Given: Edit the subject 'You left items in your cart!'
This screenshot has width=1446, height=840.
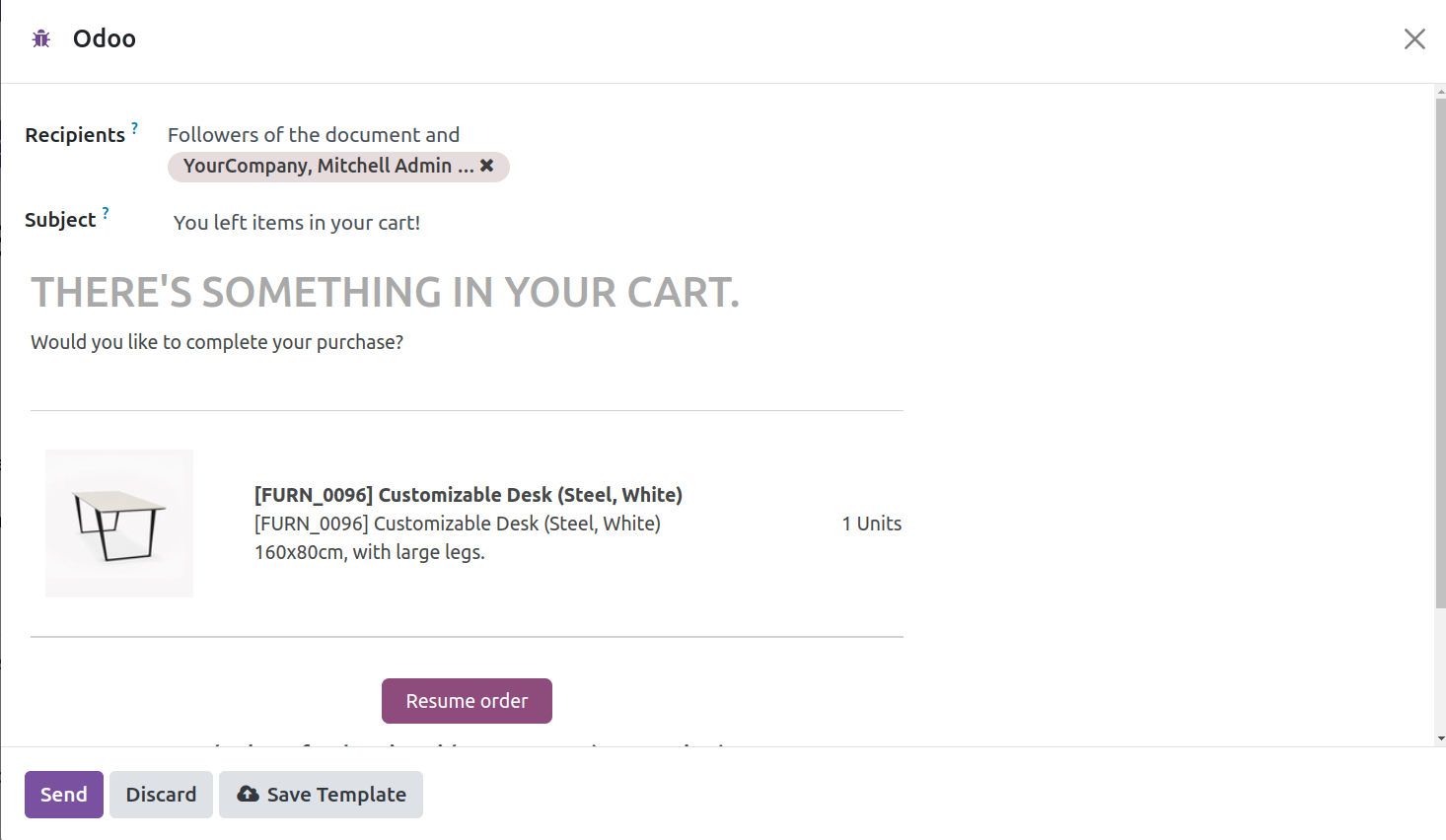Looking at the screenshot, I should tap(297, 222).
